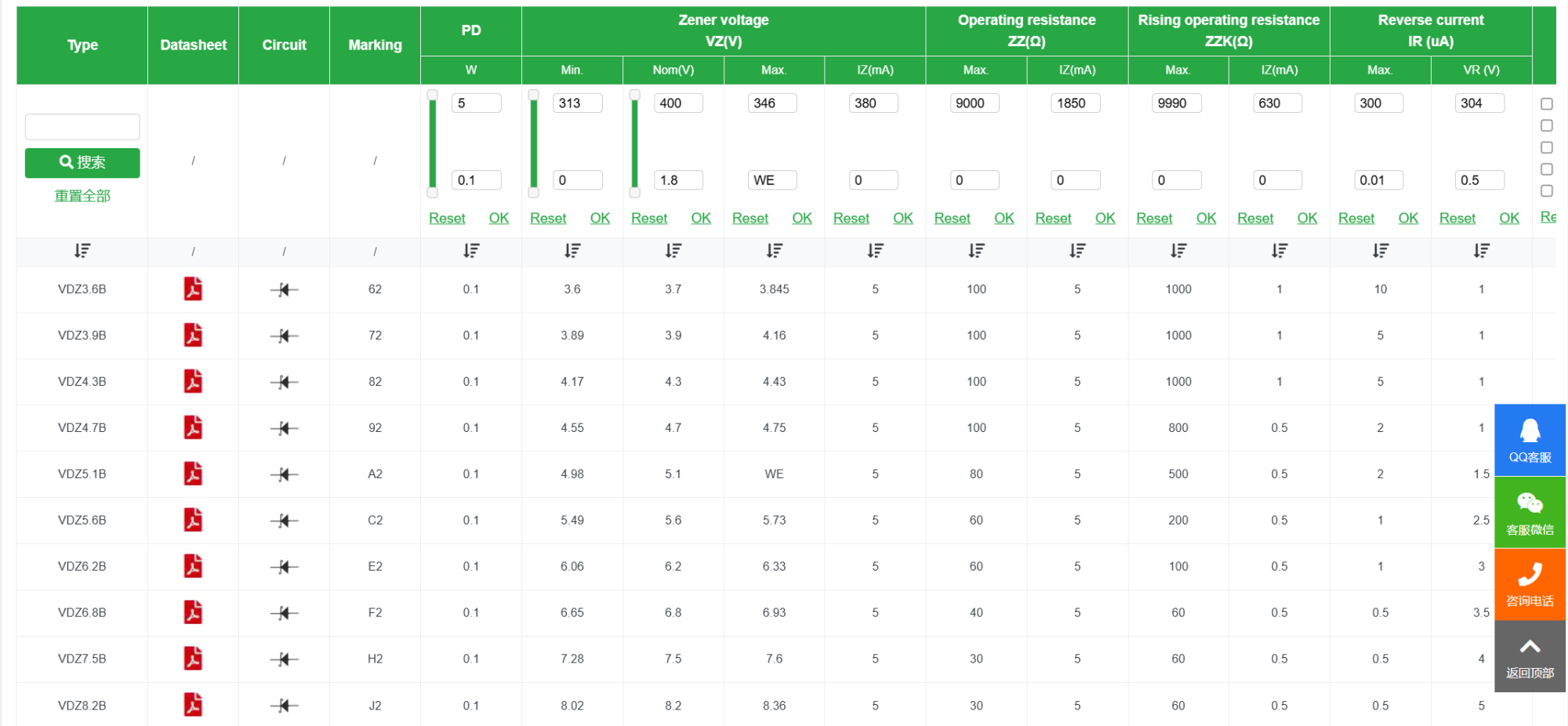
Task: Click the Marking column header
Action: click(x=375, y=45)
